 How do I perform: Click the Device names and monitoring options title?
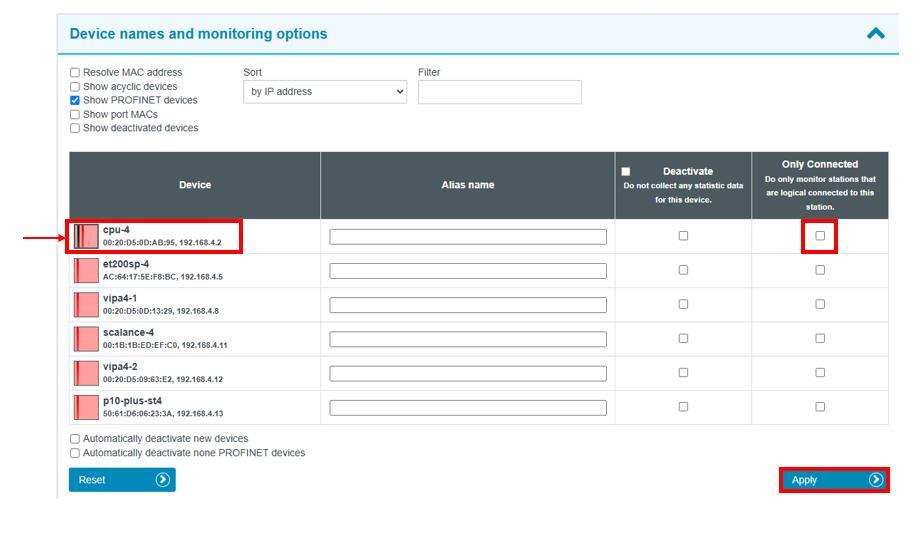pyautogui.click(x=199, y=34)
